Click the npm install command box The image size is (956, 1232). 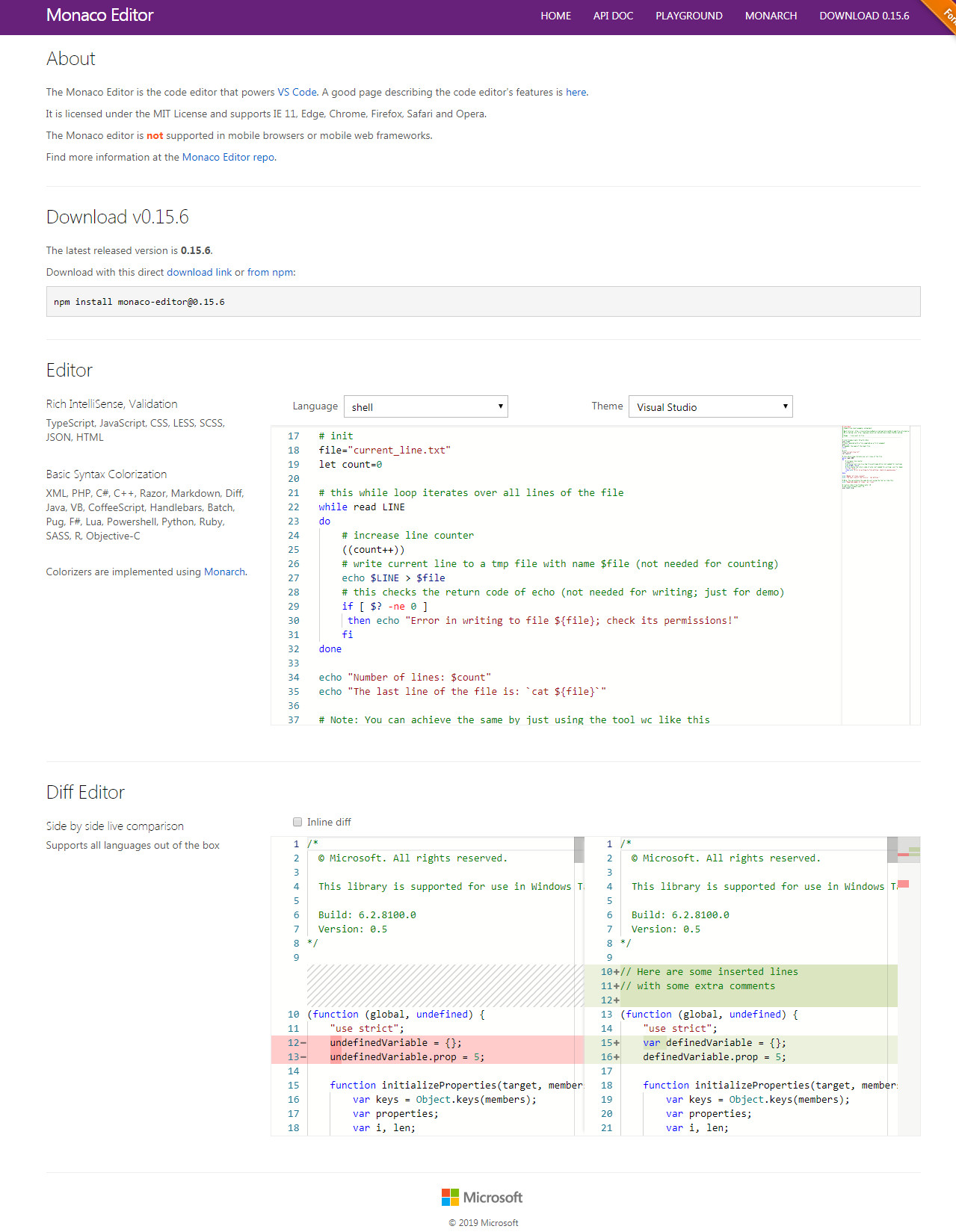click(483, 302)
